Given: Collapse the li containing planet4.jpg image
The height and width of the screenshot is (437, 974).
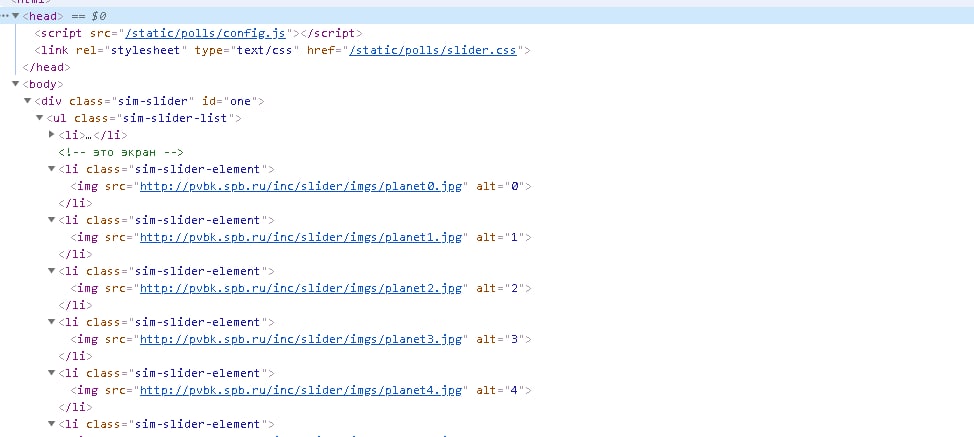Looking at the screenshot, I should pos(52,372).
